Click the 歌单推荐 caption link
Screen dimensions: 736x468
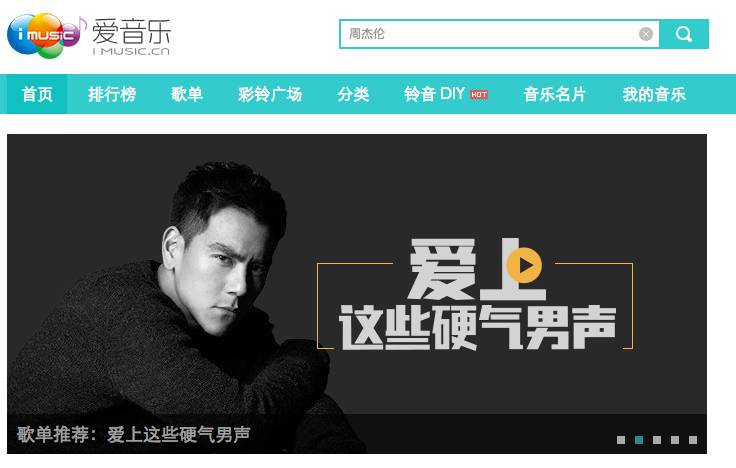[x=134, y=435]
